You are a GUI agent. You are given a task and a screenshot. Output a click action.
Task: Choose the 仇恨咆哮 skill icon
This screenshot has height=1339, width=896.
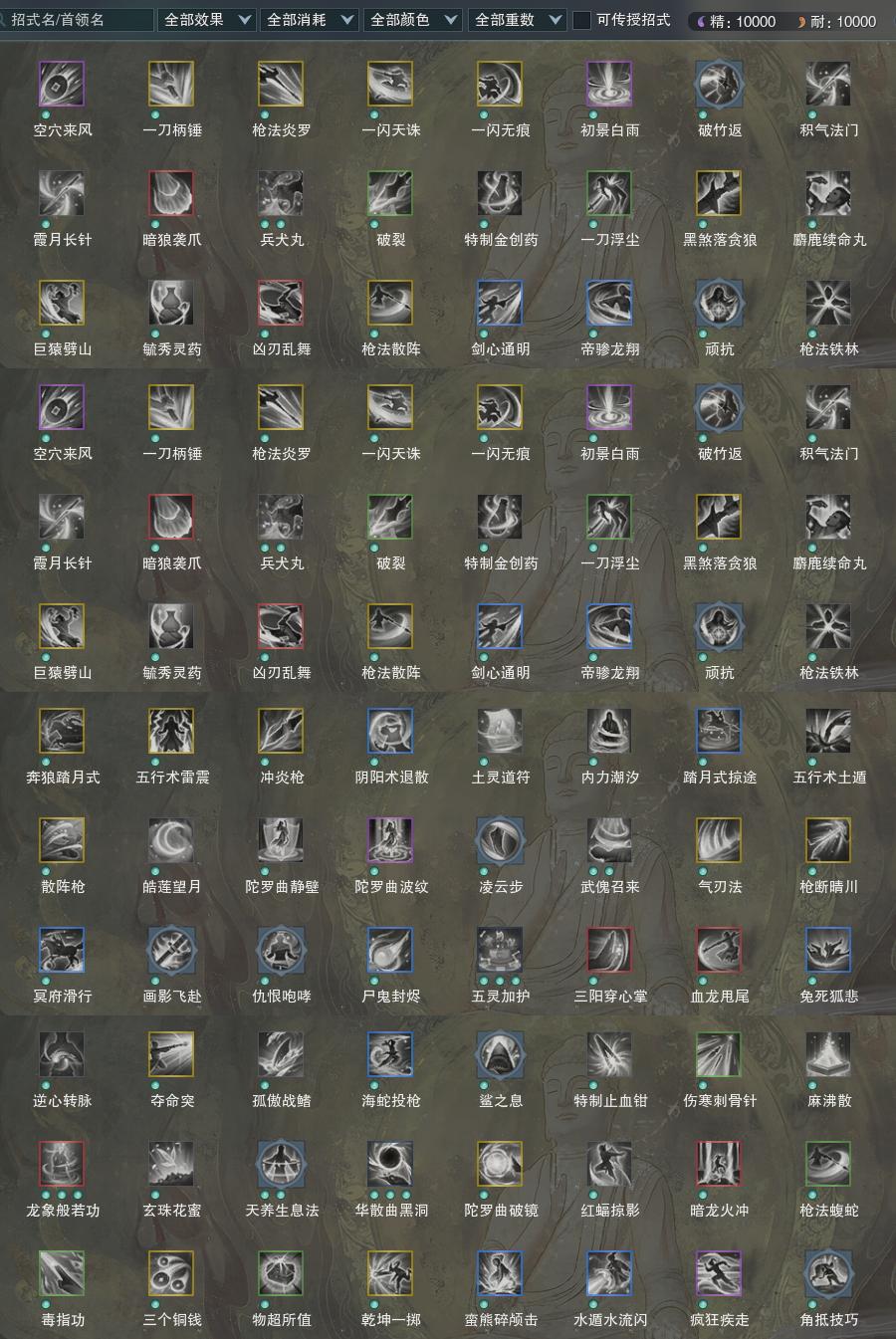point(281,950)
